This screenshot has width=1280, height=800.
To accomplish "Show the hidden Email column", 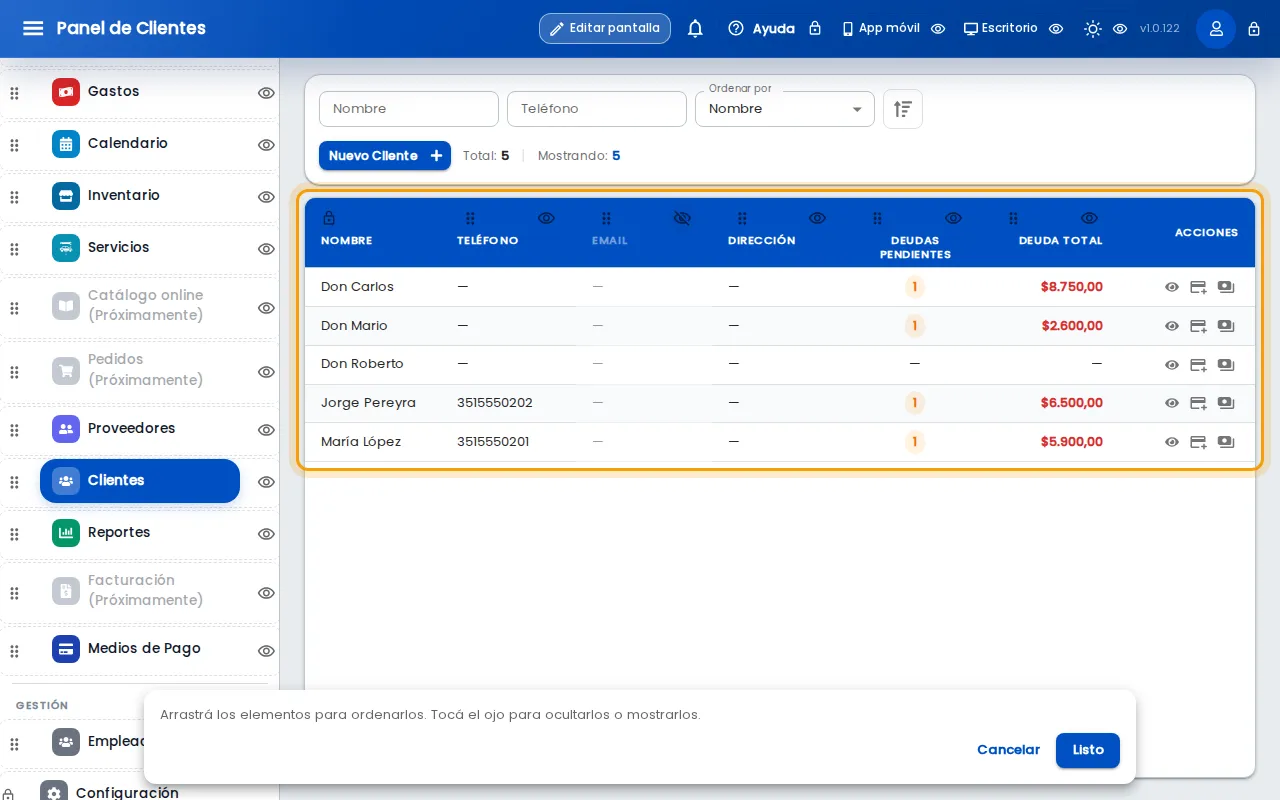I will point(682,218).
